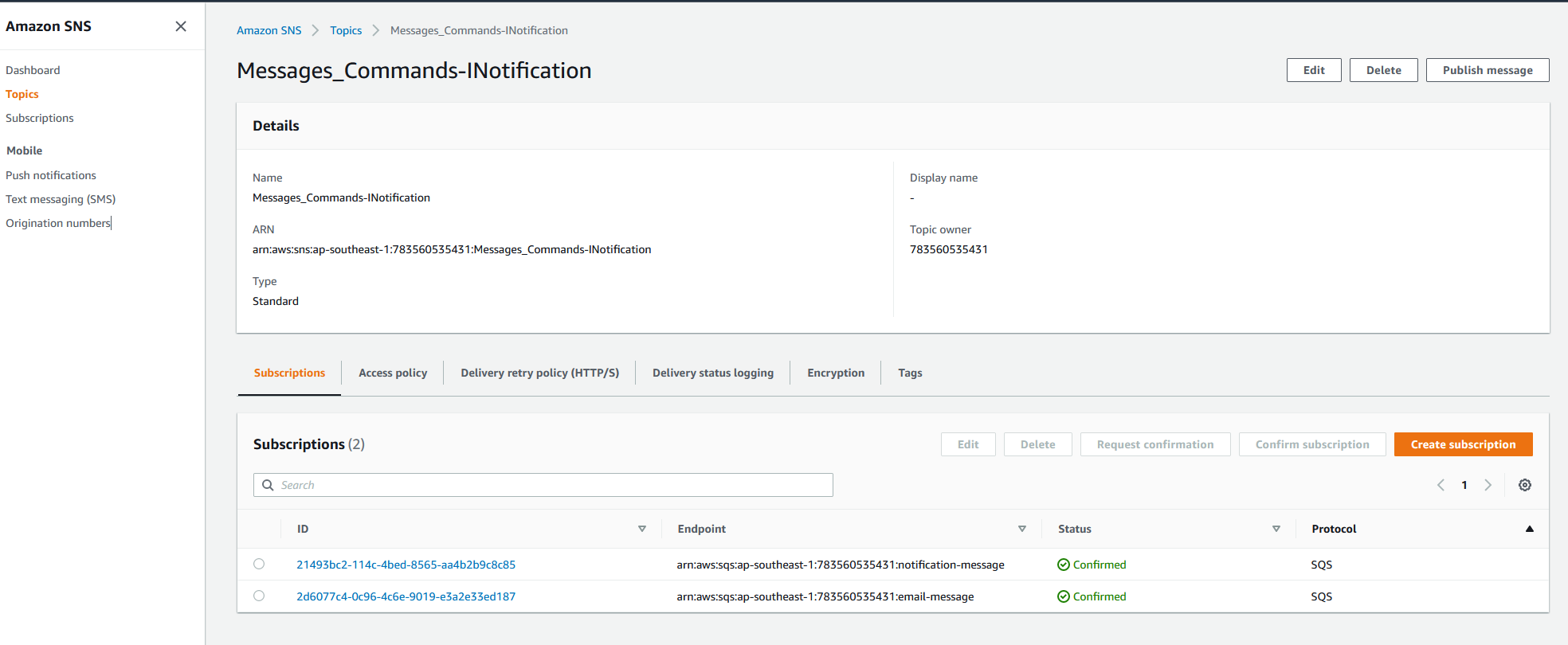Click SQS protocol for email-message
This screenshot has width=1568, height=645.
1322,596
